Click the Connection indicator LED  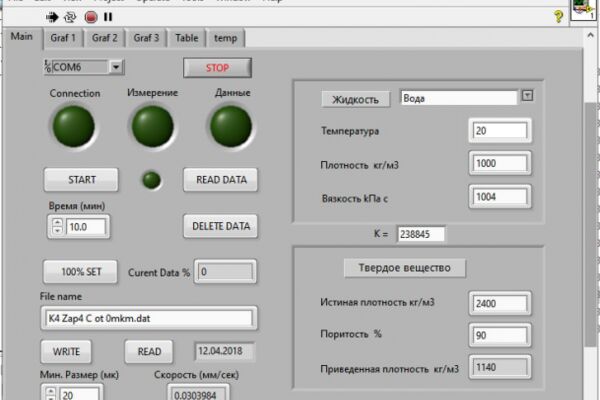(x=73, y=126)
